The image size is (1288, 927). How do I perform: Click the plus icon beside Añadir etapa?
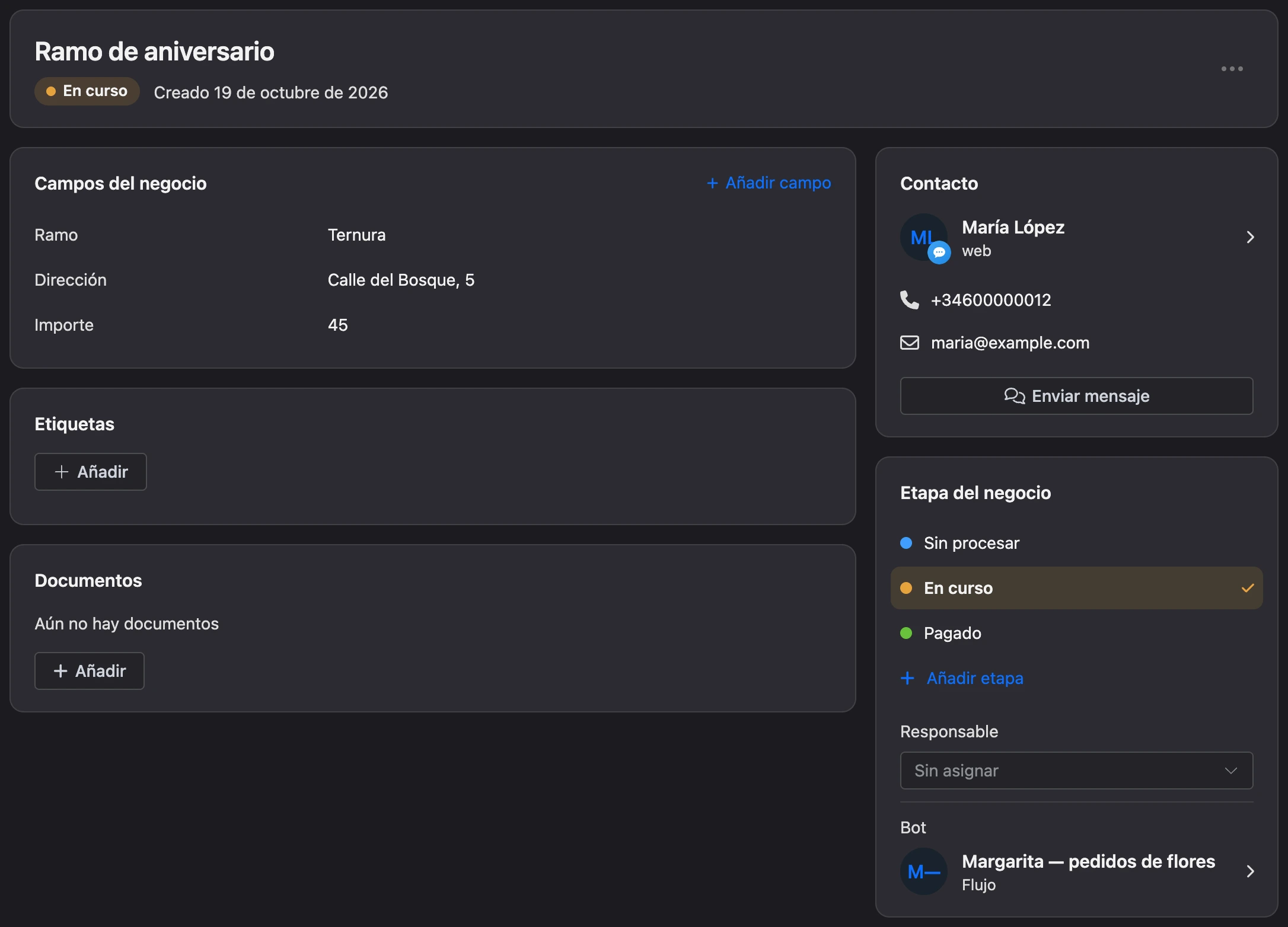pos(907,678)
